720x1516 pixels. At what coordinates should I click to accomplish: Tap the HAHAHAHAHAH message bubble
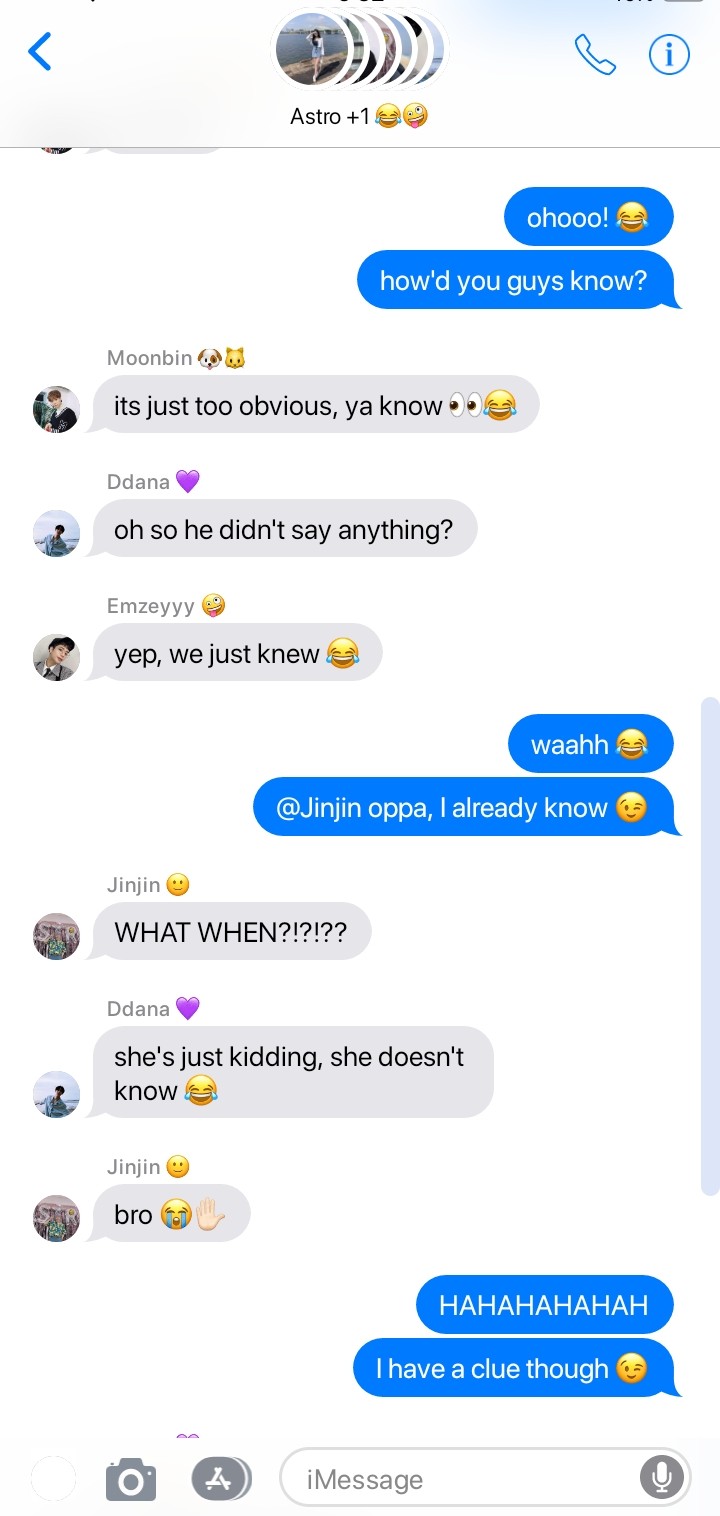(x=544, y=1305)
